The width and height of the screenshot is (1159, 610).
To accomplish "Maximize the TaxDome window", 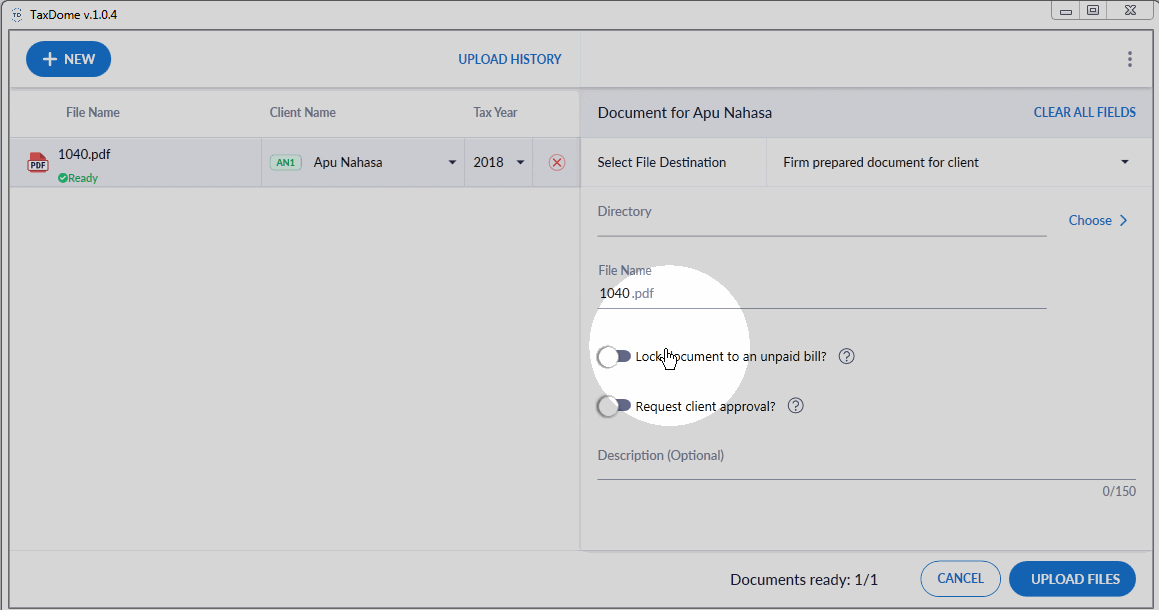I will [1093, 11].
